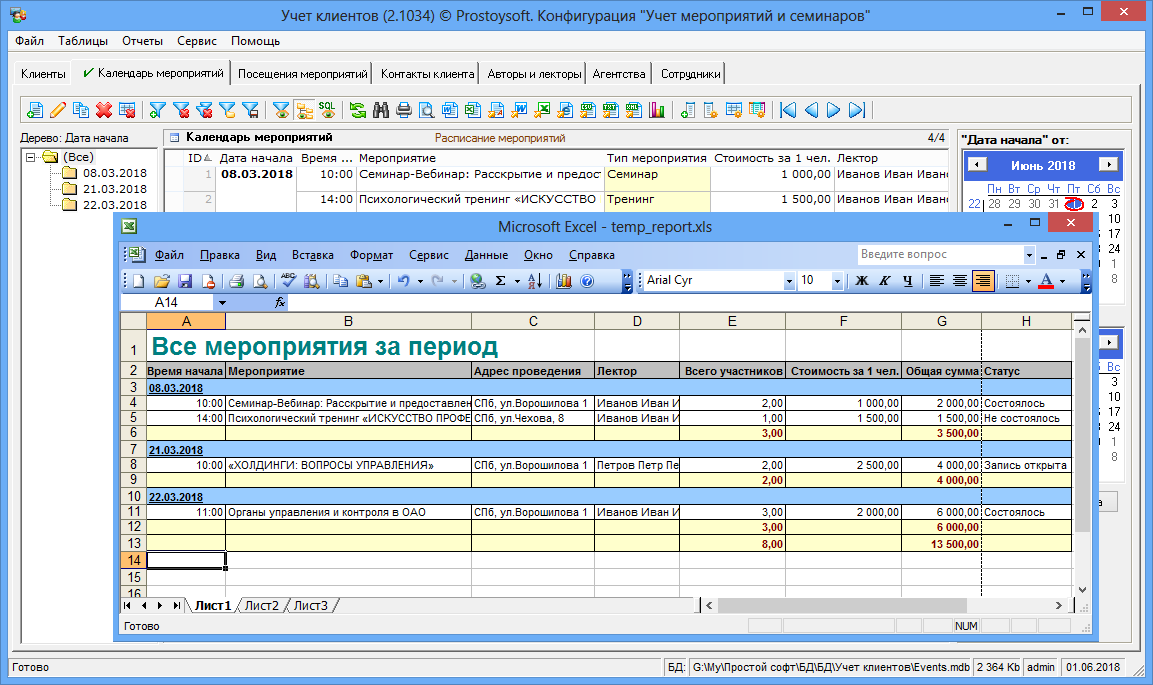
Task: Click Excel help question mark icon
Action: pyautogui.click(x=587, y=281)
